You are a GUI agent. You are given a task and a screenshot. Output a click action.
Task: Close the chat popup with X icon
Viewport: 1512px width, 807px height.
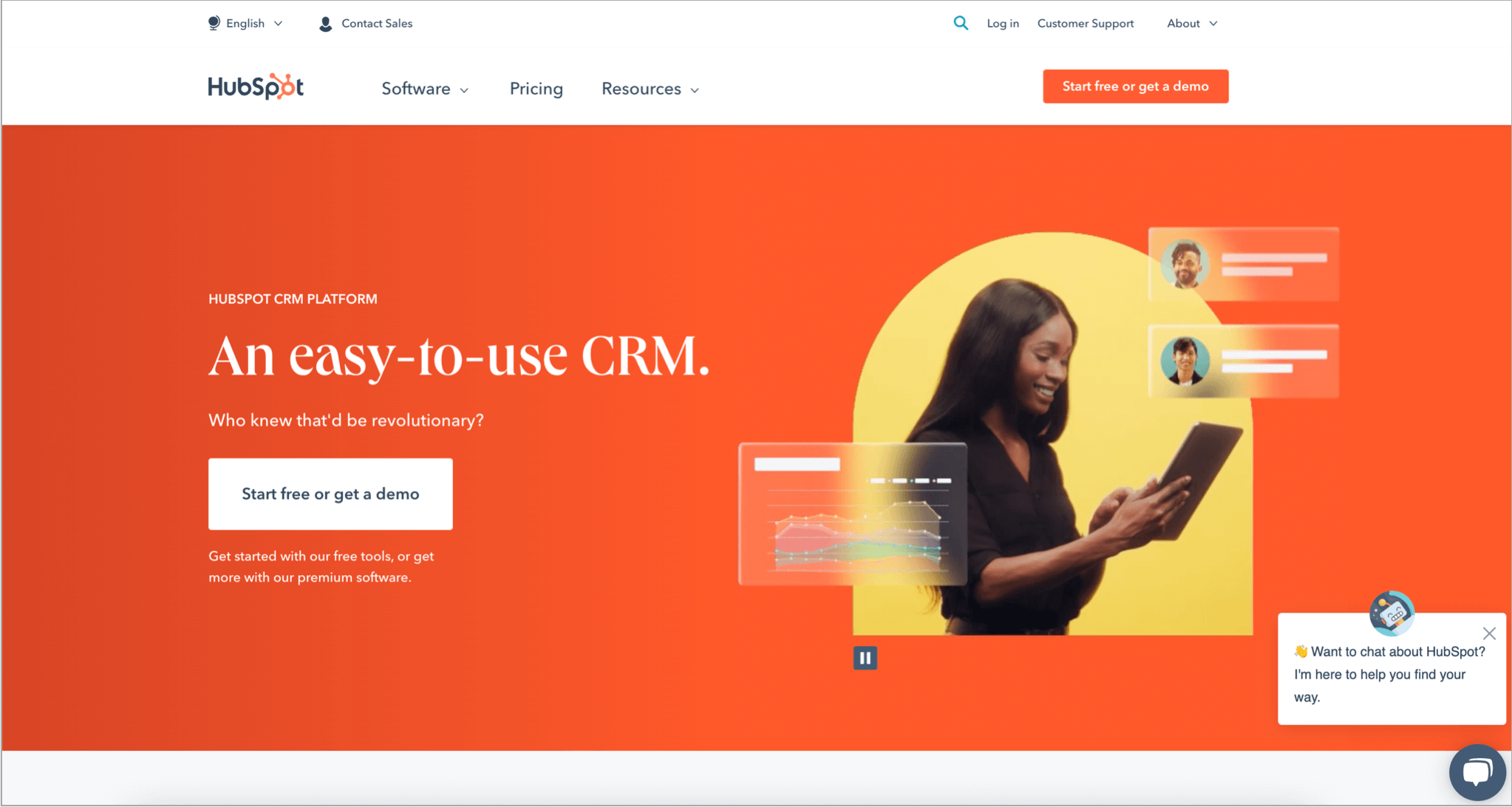(1489, 633)
